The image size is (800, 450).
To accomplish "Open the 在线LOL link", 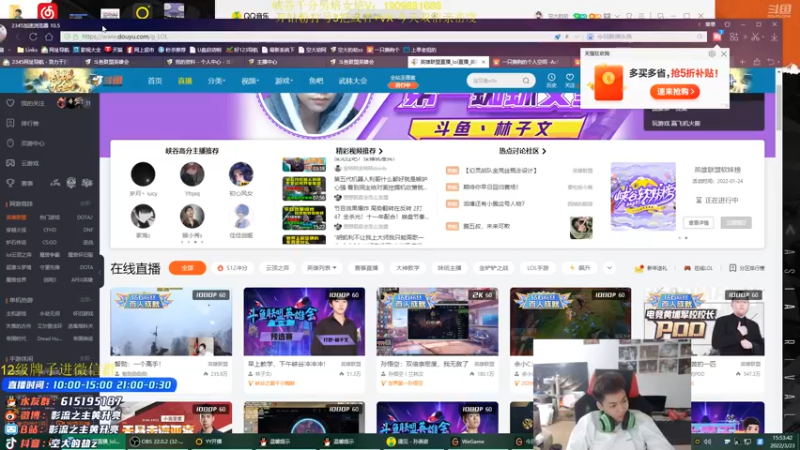I will [x=699, y=268].
